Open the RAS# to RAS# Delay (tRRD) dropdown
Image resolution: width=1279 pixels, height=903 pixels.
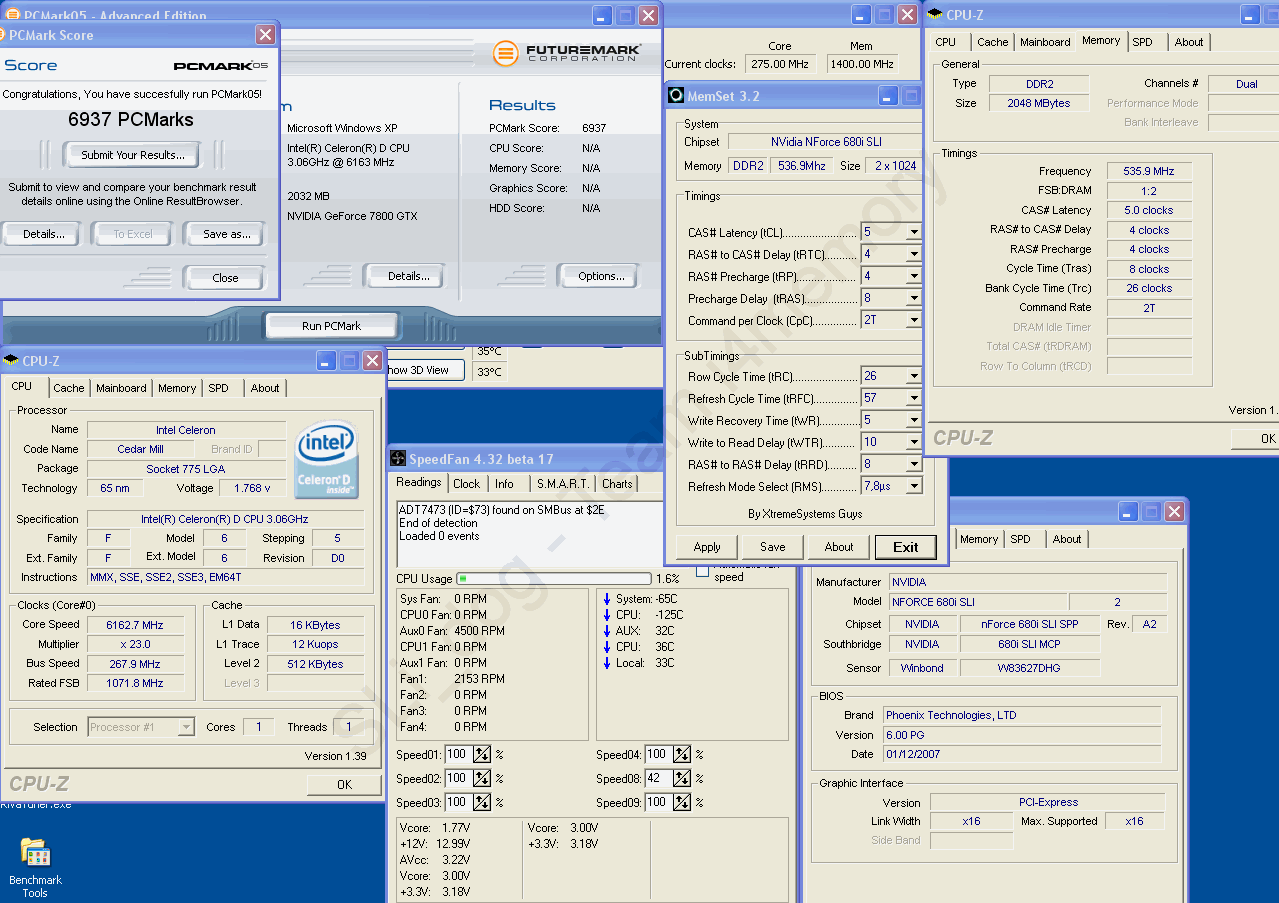point(913,464)
